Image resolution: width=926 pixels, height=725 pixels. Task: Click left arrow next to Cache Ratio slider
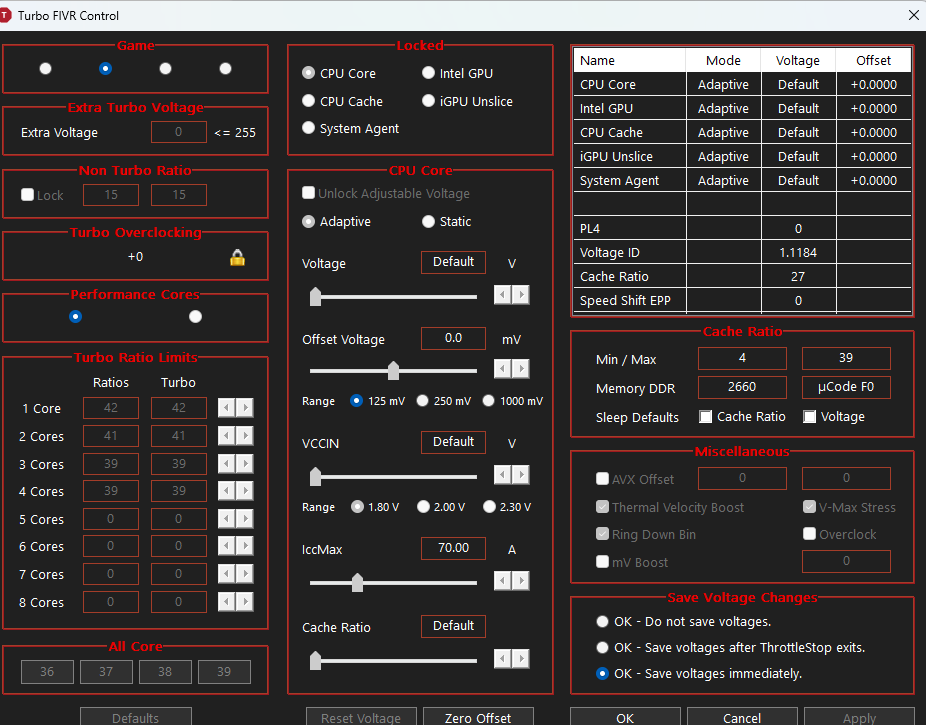(503, 659)
